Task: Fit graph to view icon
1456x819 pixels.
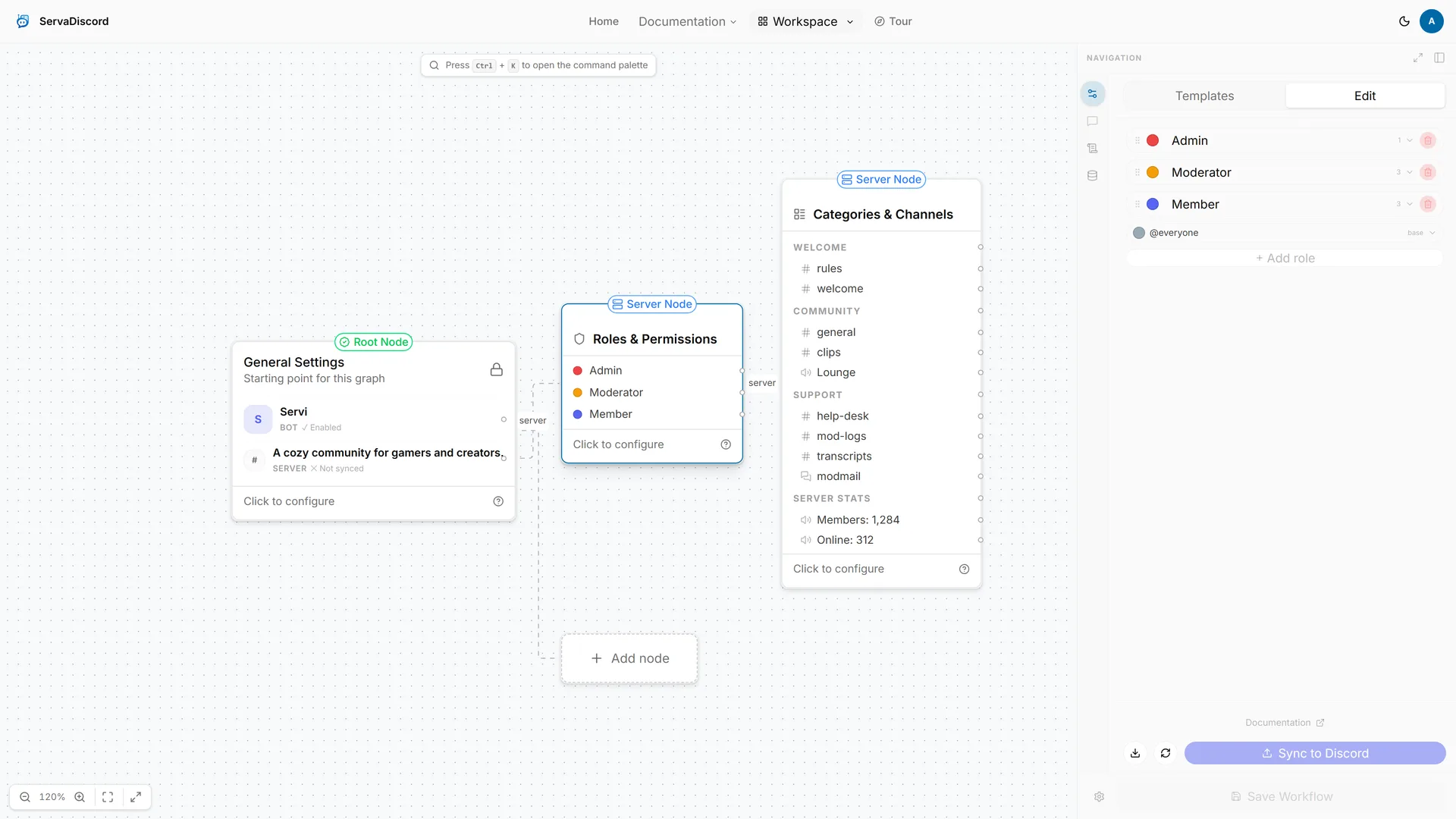Action: pyautogui.click(x=108, y=797)
